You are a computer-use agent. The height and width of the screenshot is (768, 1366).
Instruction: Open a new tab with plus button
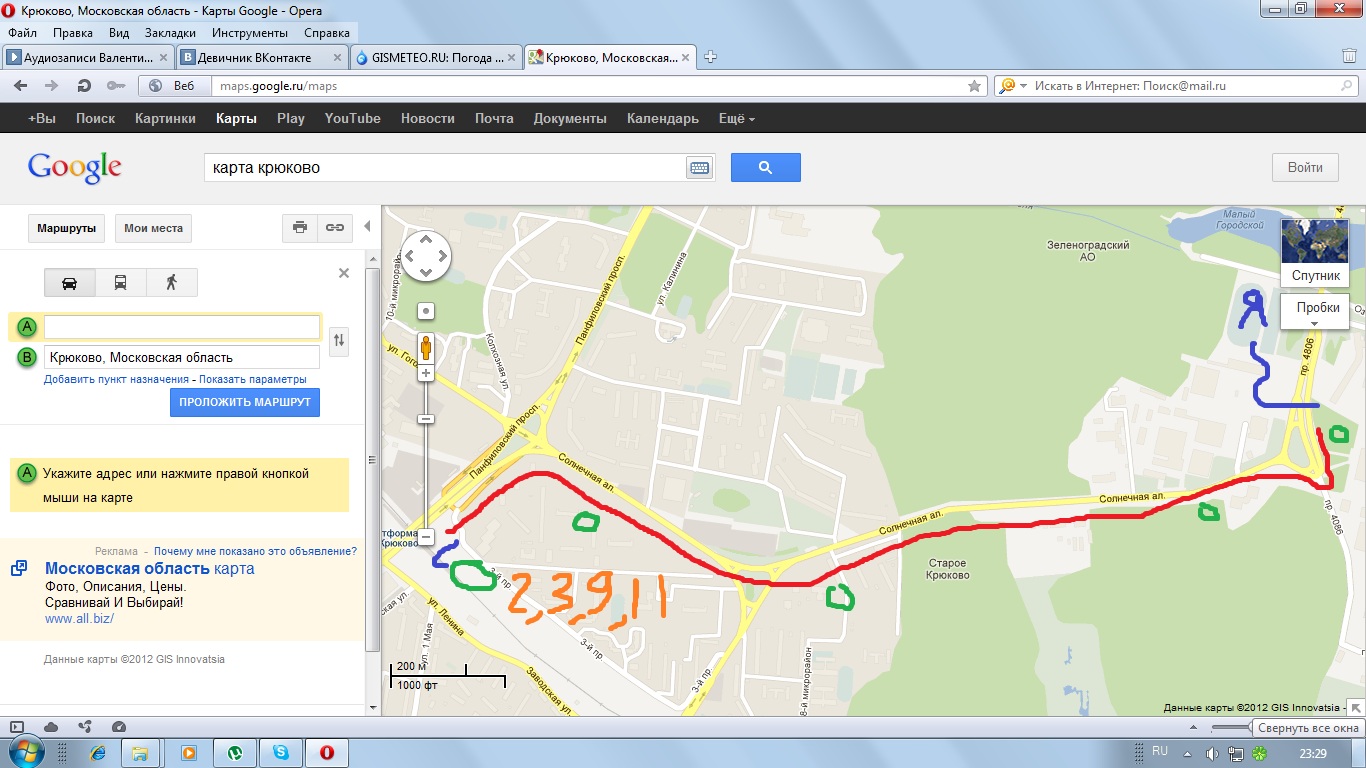click(711, 57)
